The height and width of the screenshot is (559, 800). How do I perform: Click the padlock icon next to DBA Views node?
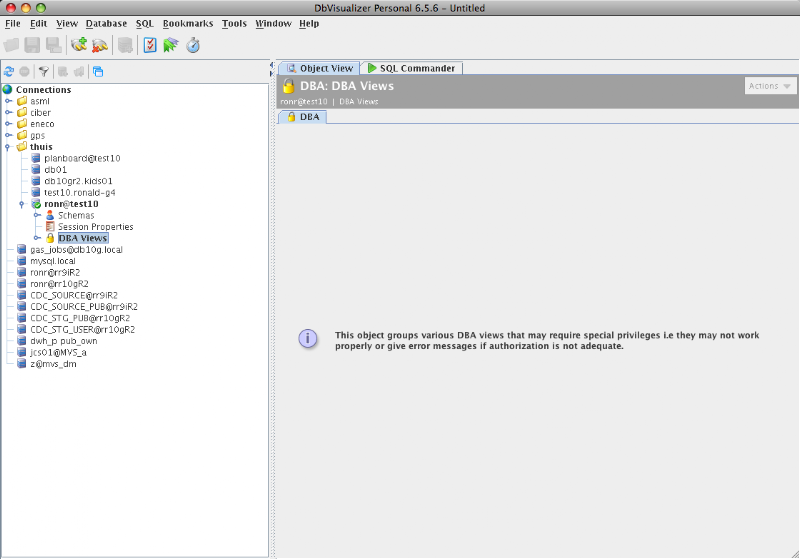click(x=50, y=238)
